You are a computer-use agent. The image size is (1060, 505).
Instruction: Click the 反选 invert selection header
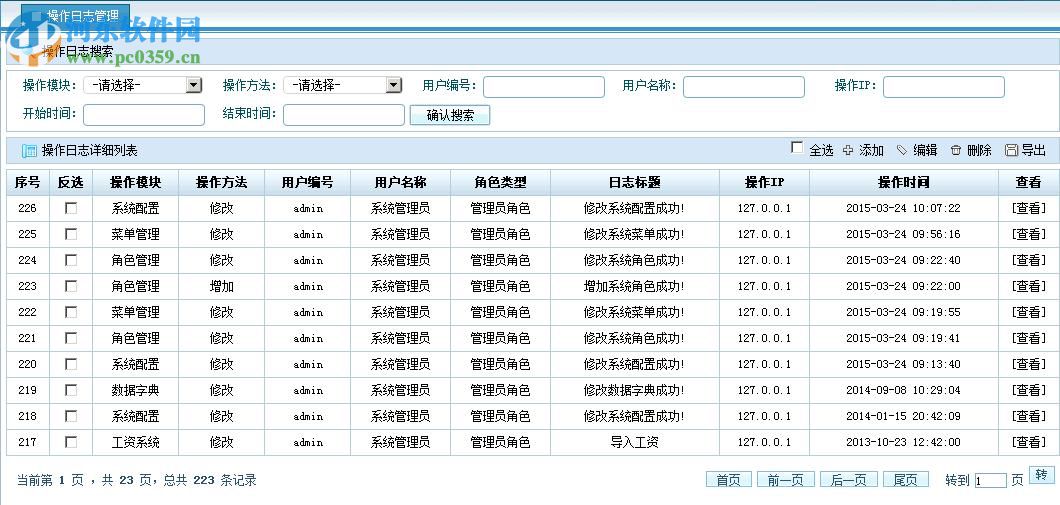[x=71, y=183]
